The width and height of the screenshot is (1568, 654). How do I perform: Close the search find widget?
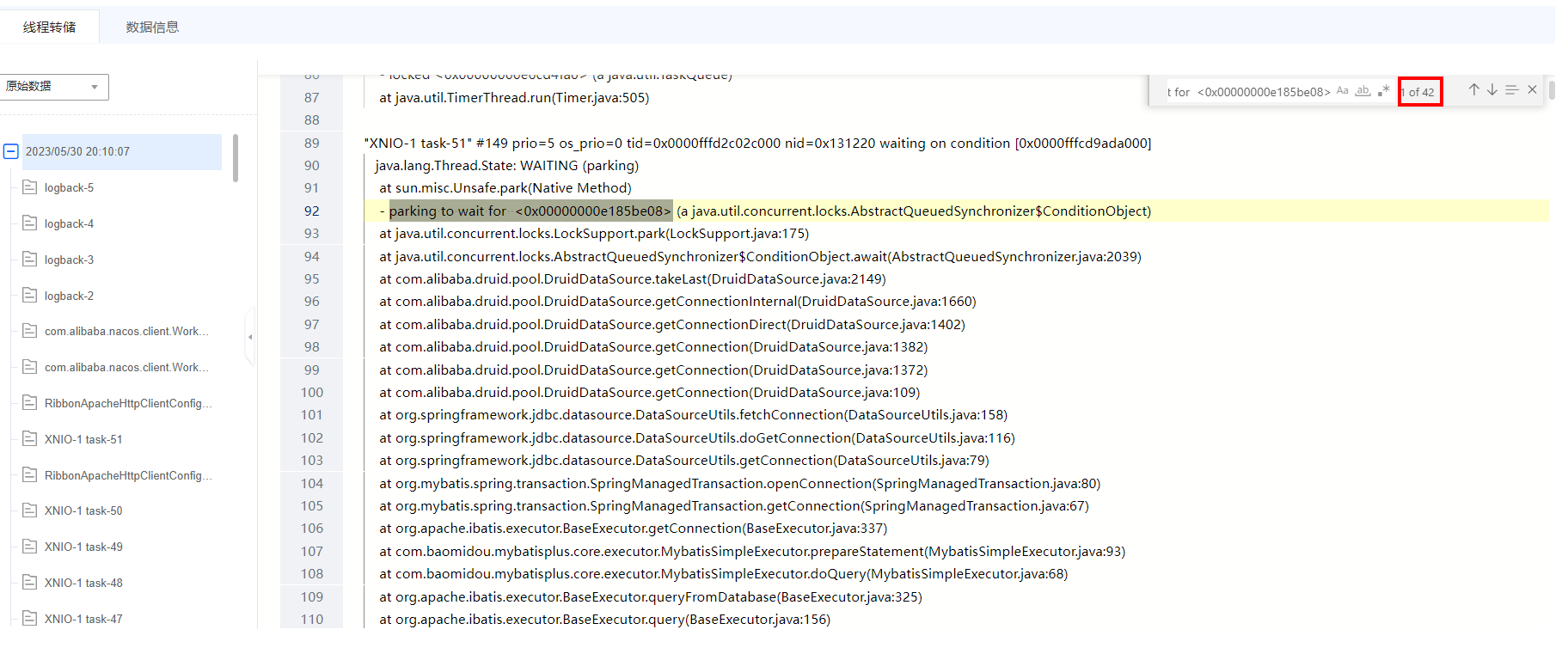1532,90
